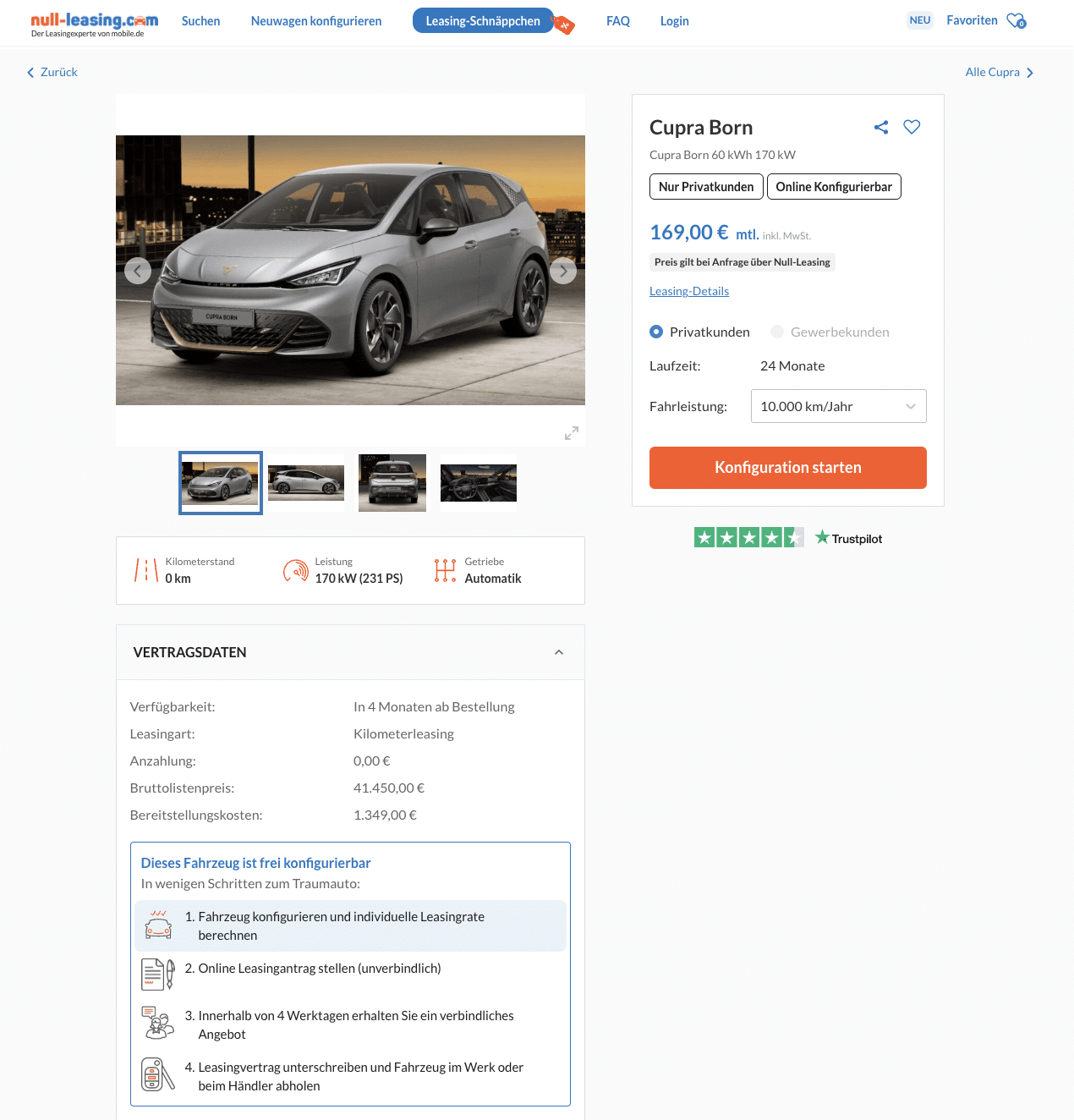Click the consultants icon in step 3
Image resolution: width=1074 pixels, height=1120 pixels.
click(x=158, y=1023)
